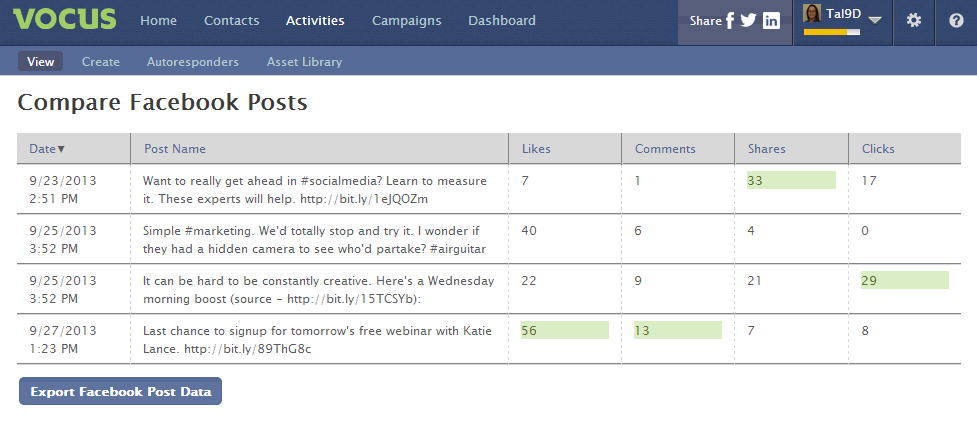Click the VOCUS logo
Viewport: 977px width, 426px height.
click(64, 19)
